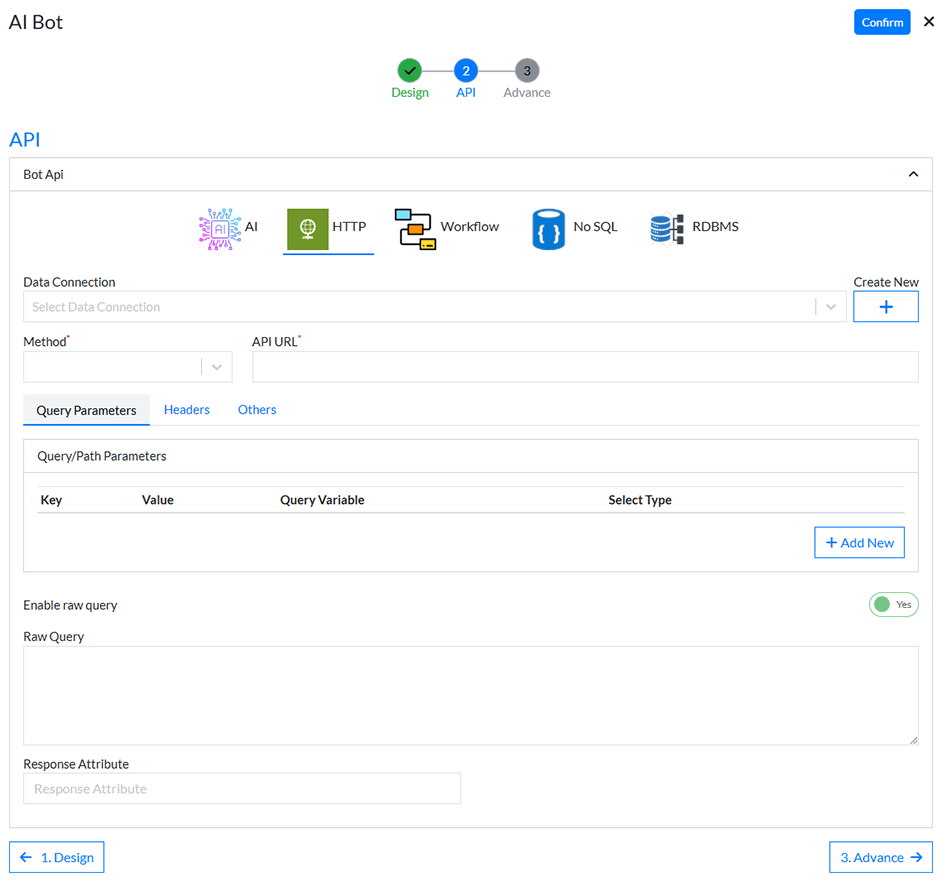This screenshot has height=882, width=942.
Task: Select the HTTP globe icon
Action: pos(308,228)
